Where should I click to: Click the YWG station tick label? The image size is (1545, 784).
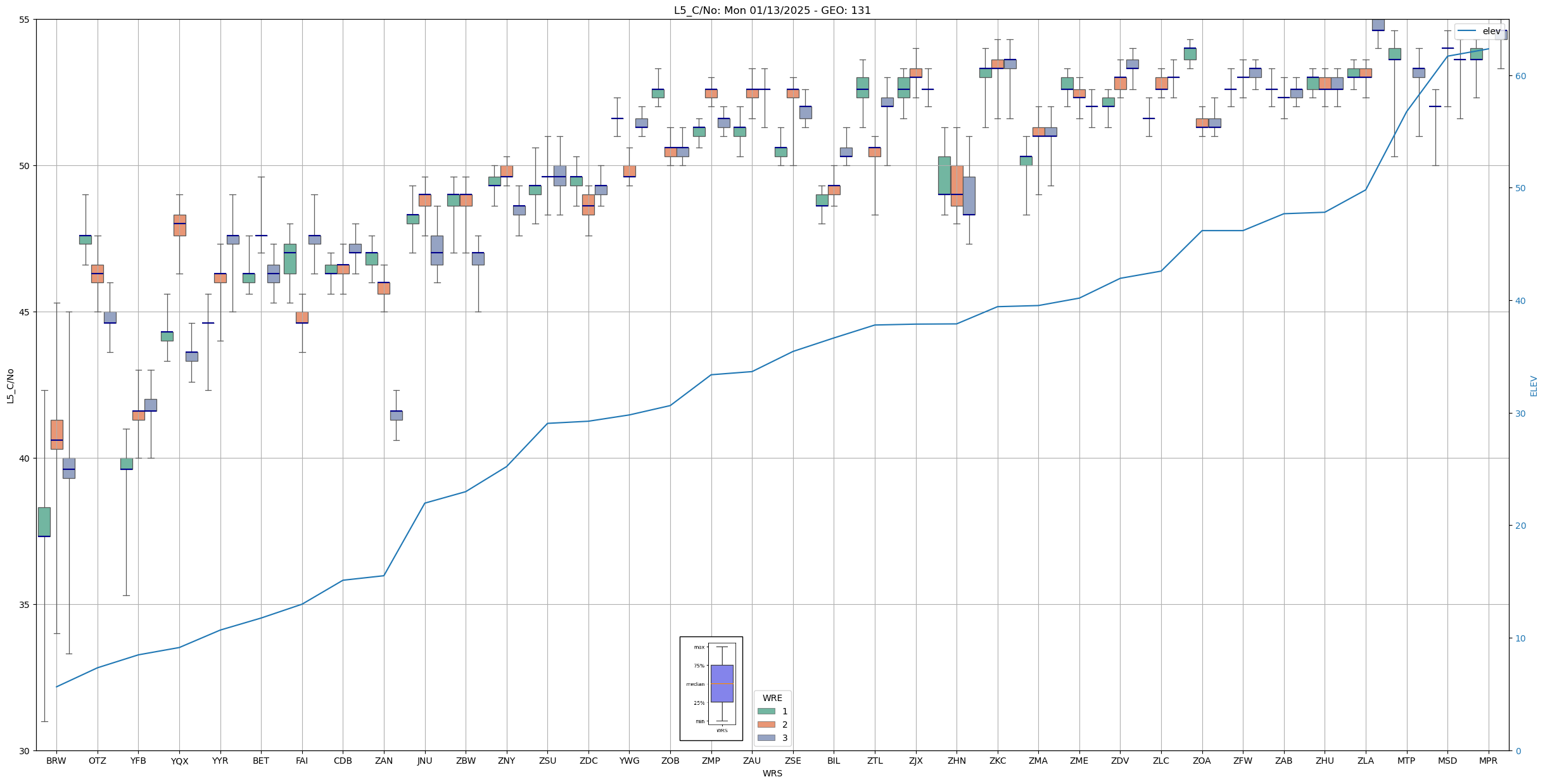pos(629,761)
